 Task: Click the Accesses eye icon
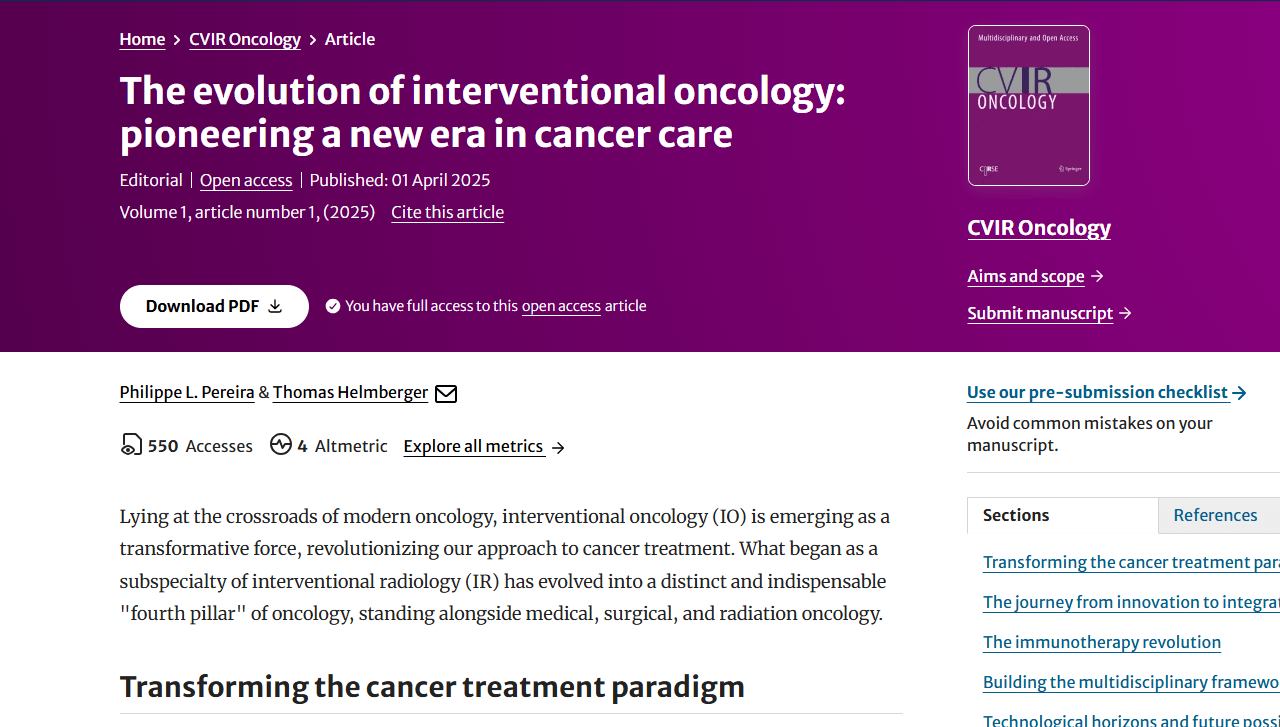point(131,445)
